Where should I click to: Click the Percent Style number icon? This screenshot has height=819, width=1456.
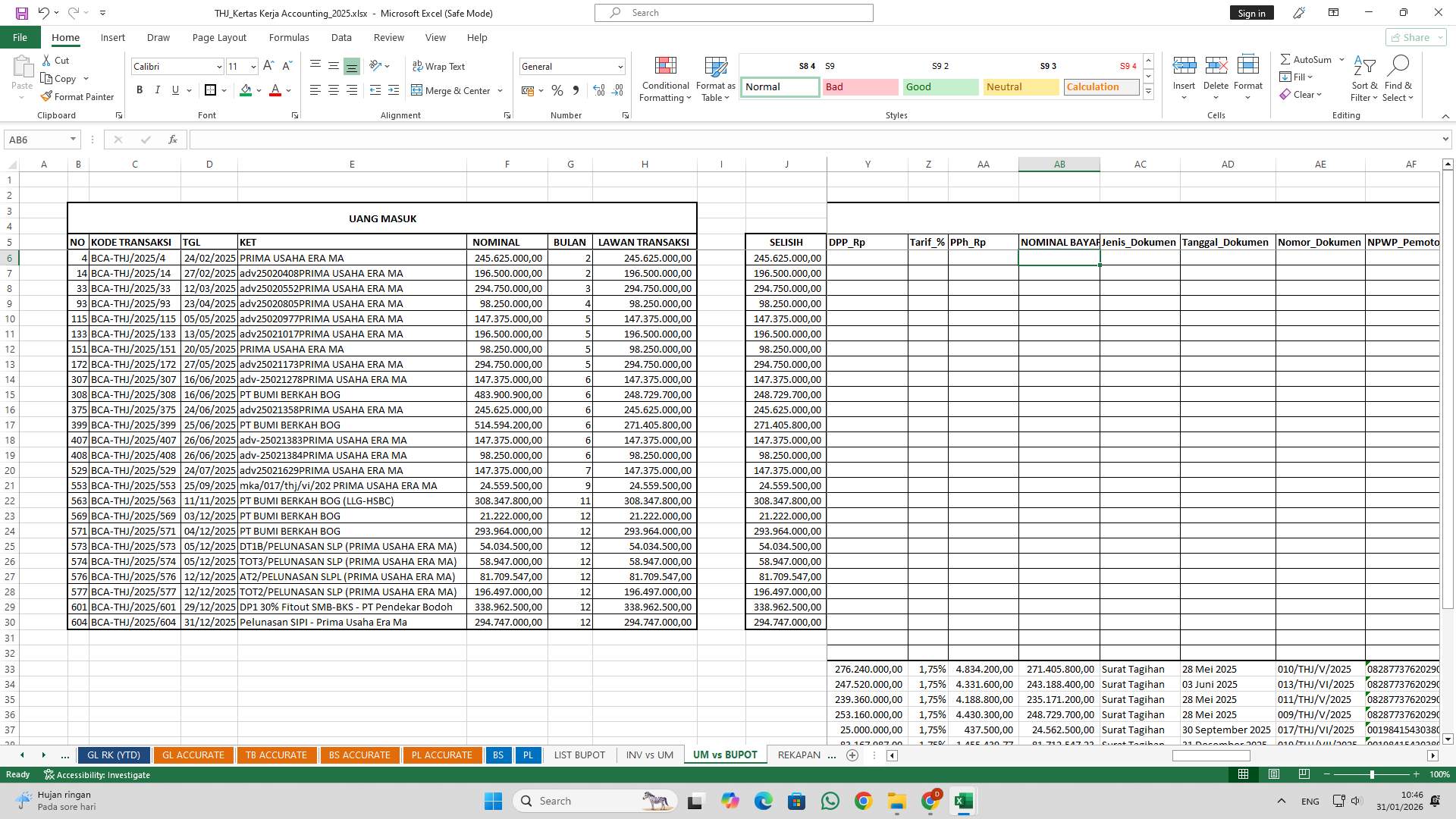[557, 90]
